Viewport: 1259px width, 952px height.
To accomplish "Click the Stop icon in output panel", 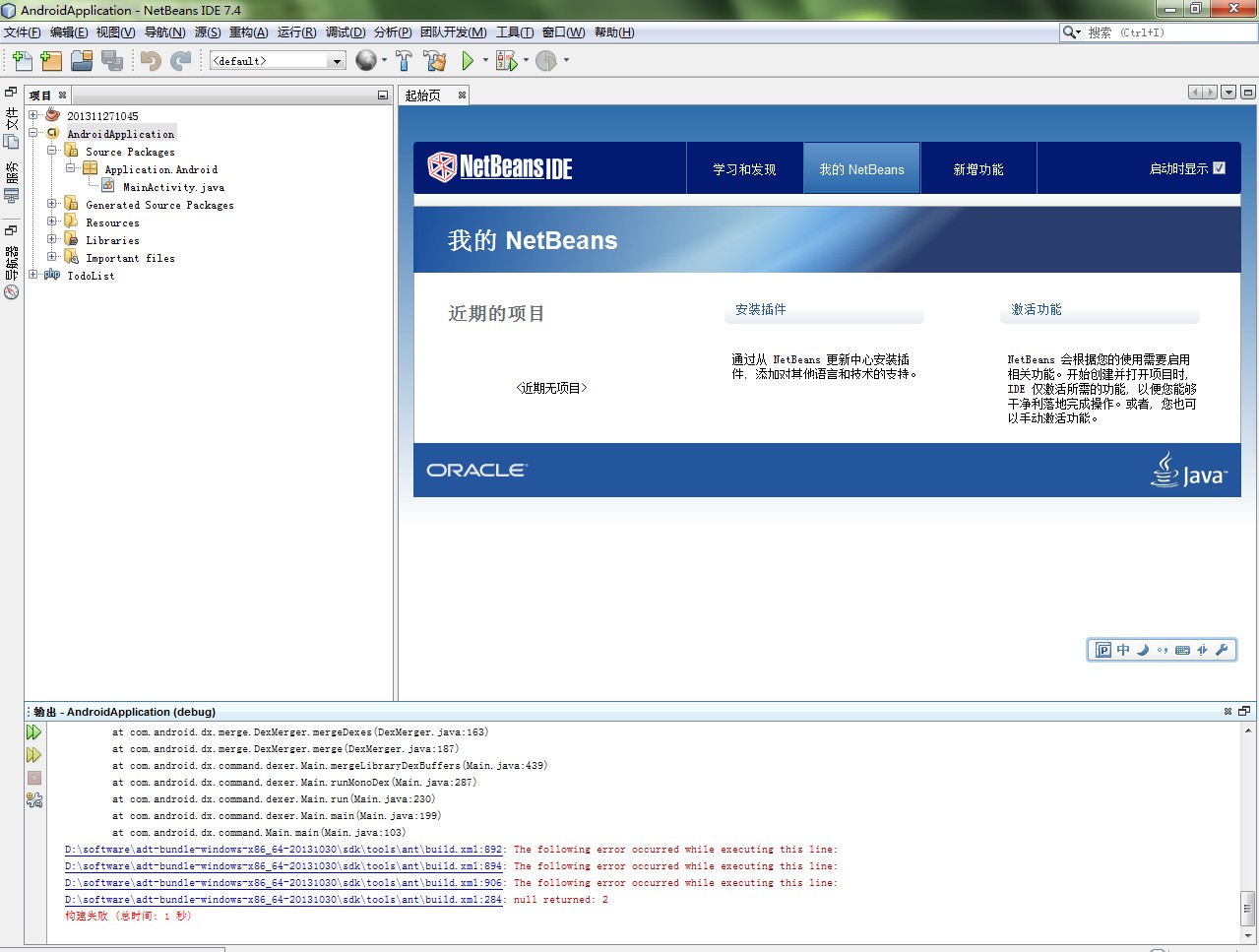I will (34, 778).
